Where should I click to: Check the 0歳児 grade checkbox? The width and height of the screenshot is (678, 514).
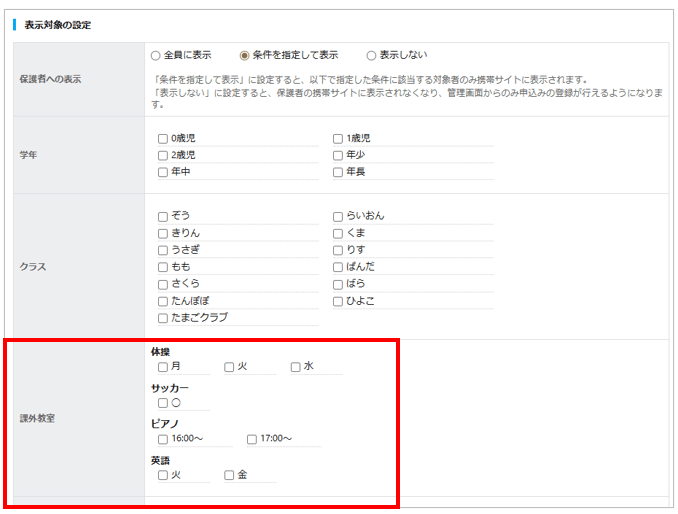[x=163, y=139]
